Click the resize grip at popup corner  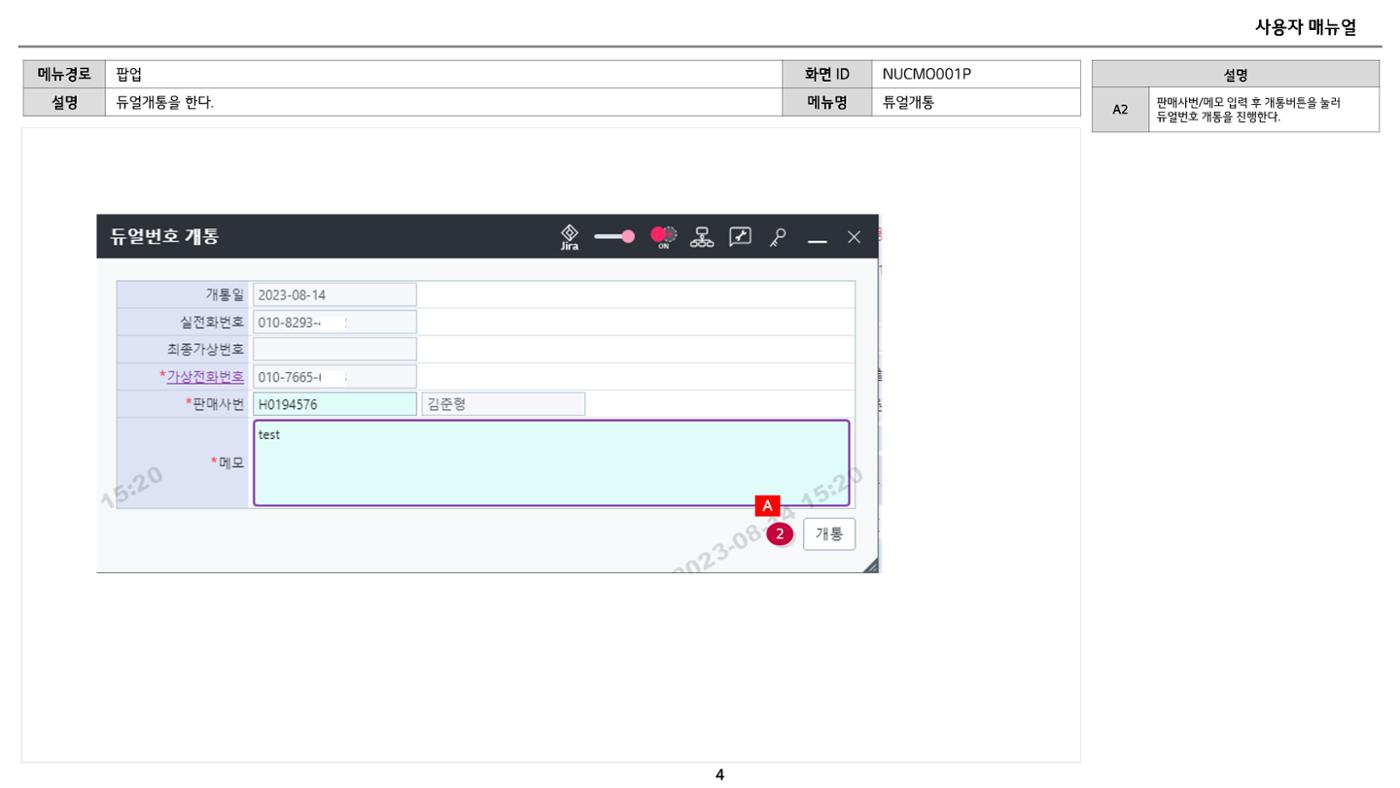click(870, 565)
